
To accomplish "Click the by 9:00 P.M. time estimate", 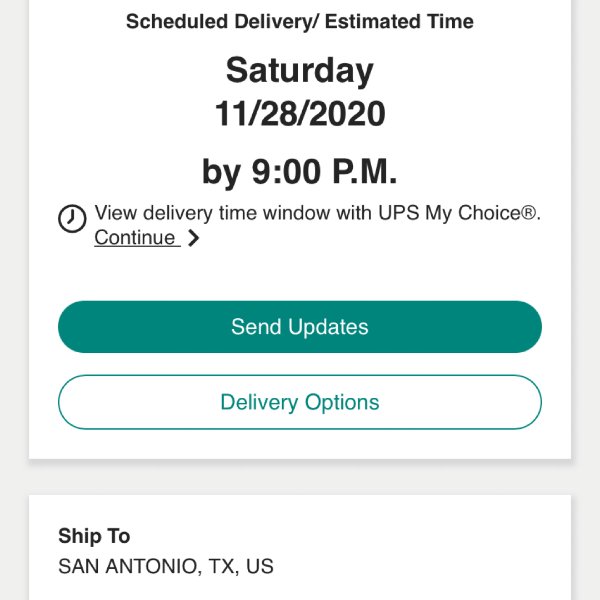I will pos(300,172).
